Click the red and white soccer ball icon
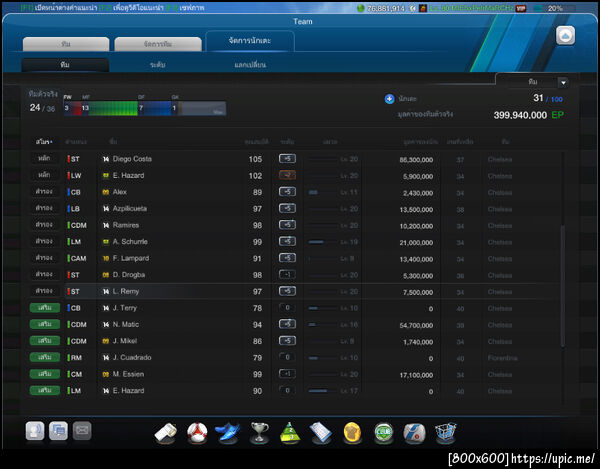The width and height of the screenshot is (600, 469). point(197,433)
